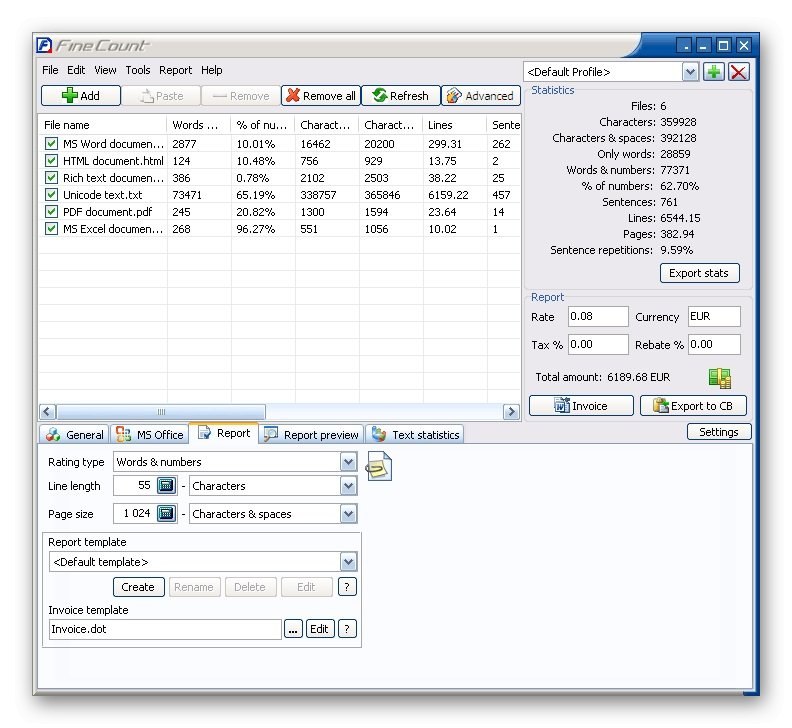
Task: Uncheck MS Word document checkbox
Action: pos(51,143)
